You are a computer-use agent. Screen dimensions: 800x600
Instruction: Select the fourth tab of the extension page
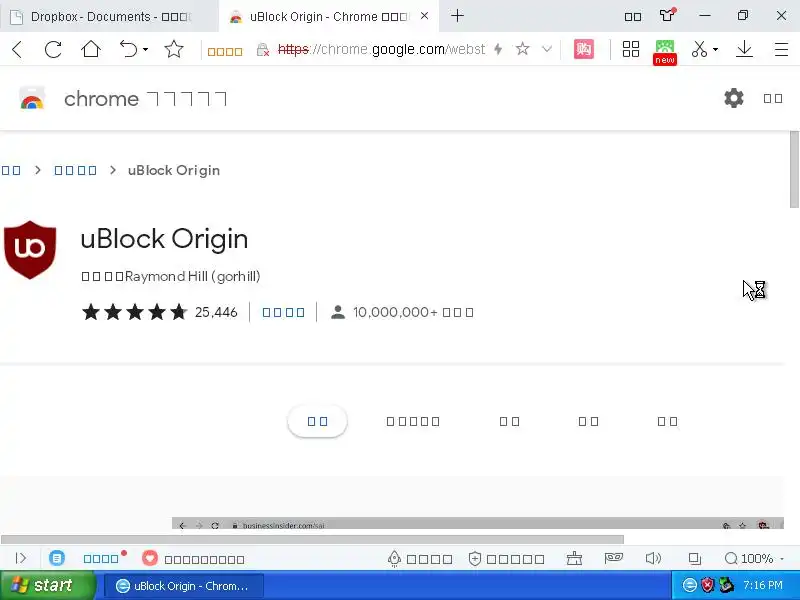coord(588,421)
